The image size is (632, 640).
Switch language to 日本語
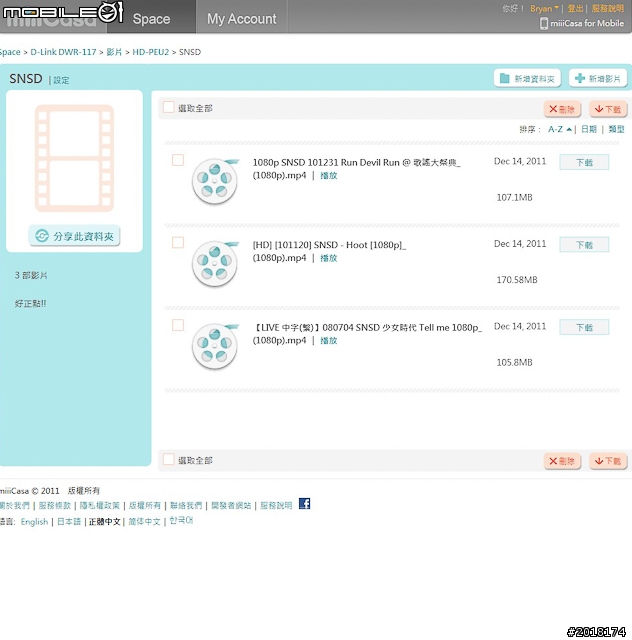[x=69, y=522]
